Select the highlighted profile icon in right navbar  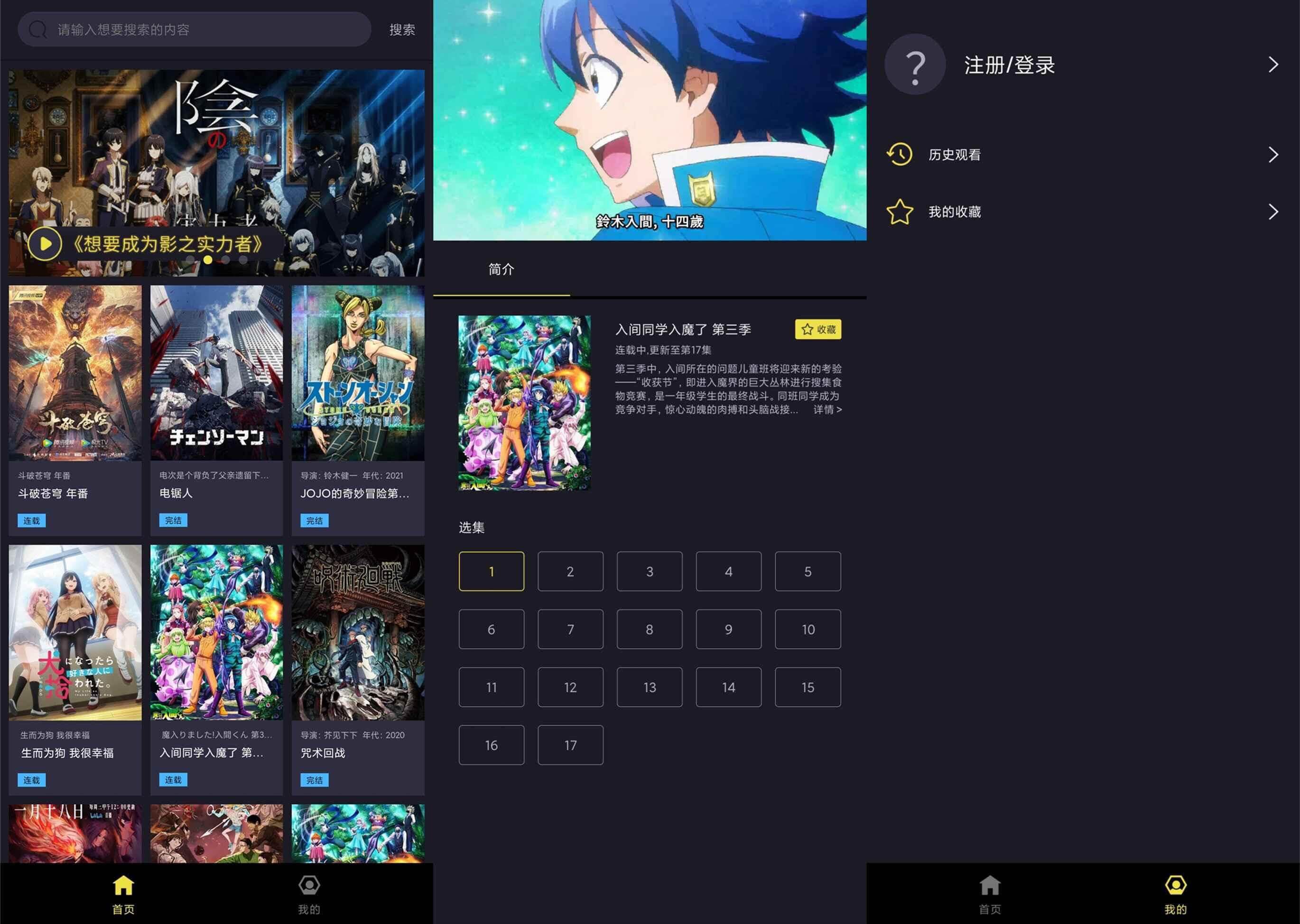click(x=1175, y=885)
